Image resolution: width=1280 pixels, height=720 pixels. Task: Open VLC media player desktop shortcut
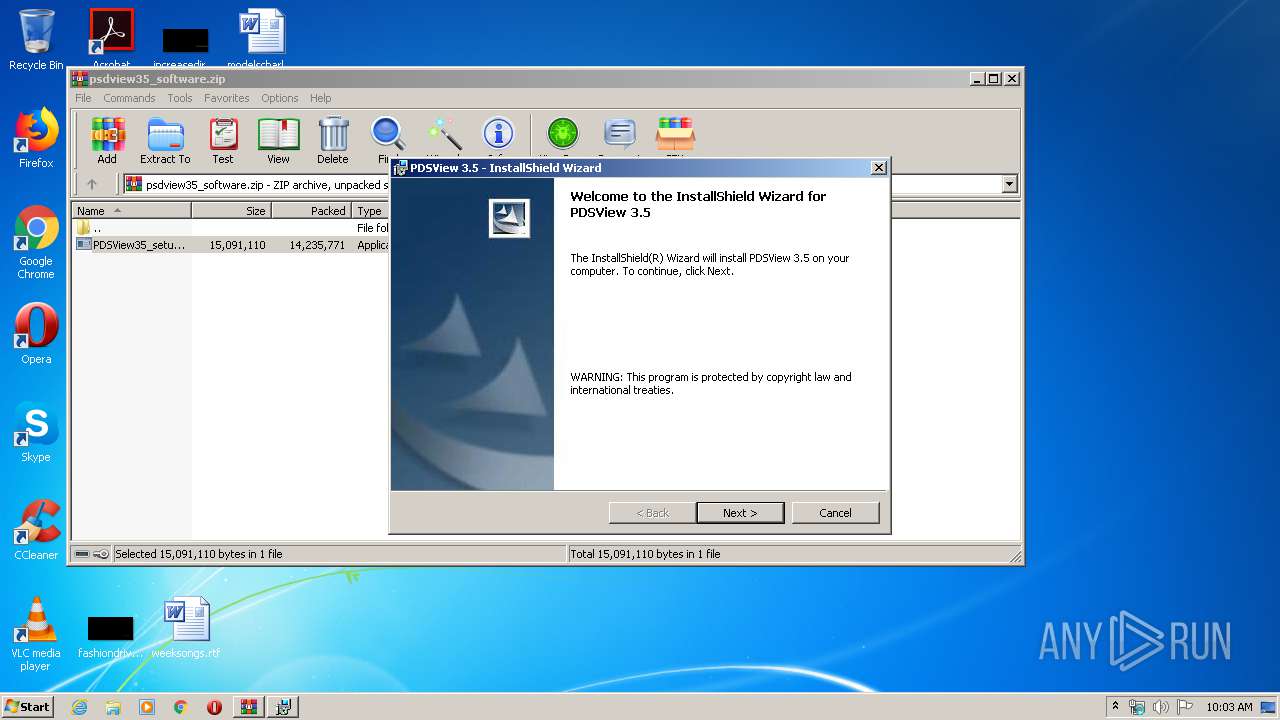[x=36, y=634]
